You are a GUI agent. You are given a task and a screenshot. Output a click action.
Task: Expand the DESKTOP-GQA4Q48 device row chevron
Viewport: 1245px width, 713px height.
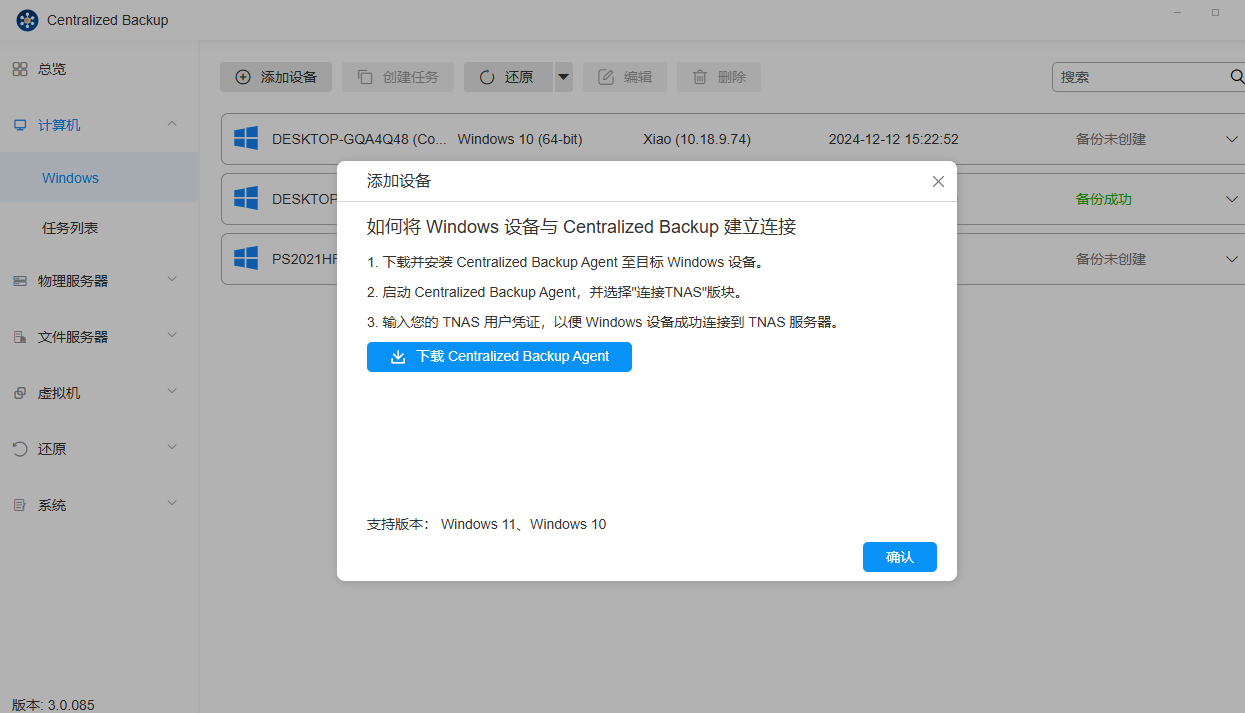click(1232, 139)
